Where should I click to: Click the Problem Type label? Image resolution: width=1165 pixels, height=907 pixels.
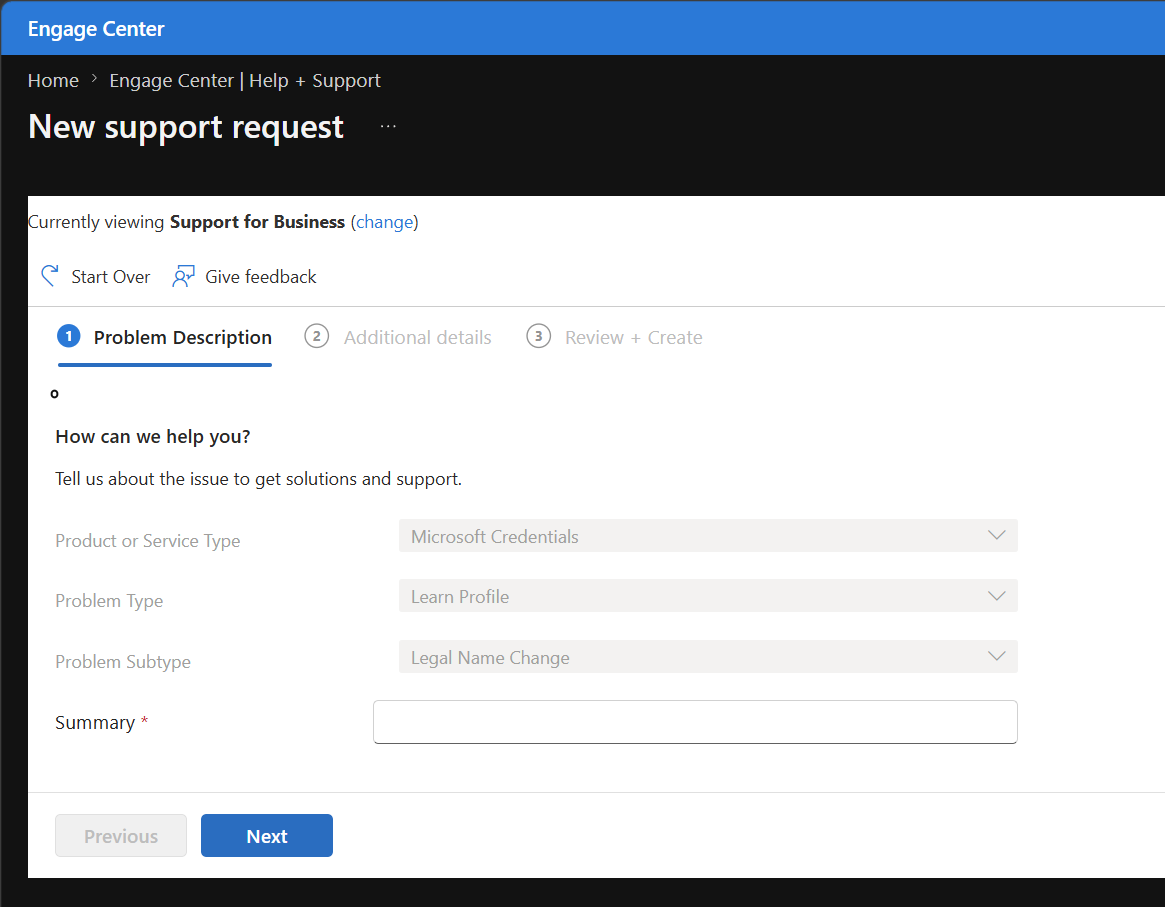coord(109,601)
